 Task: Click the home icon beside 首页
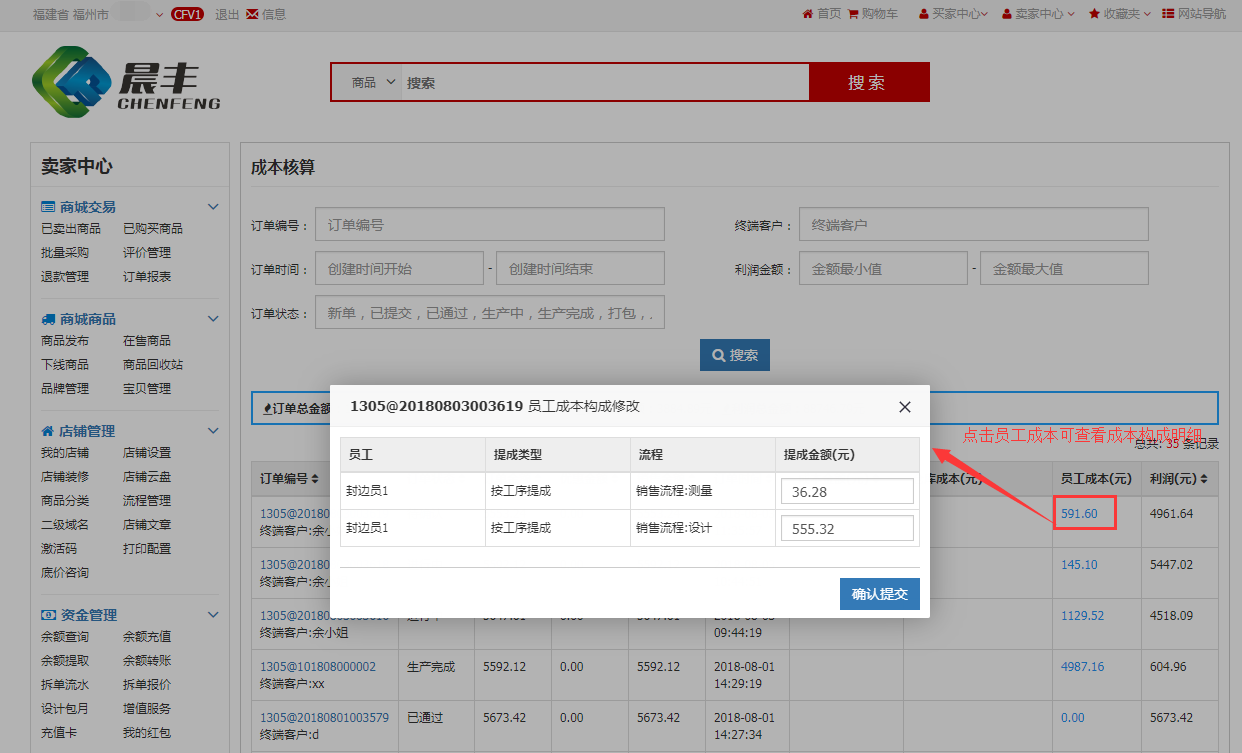[x=808, y=14]
